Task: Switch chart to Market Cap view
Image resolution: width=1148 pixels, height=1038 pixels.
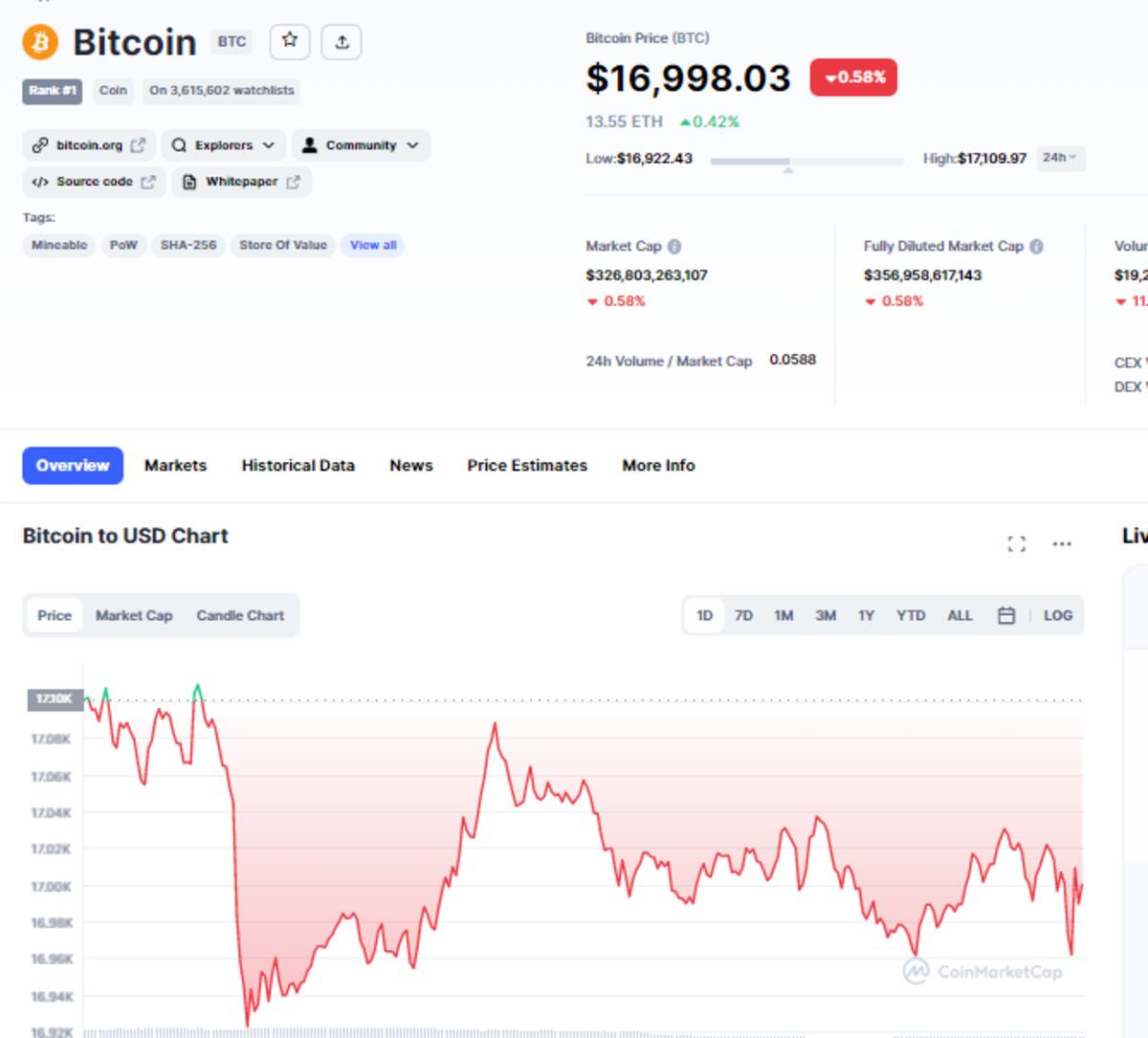Action: coord(134,615)
